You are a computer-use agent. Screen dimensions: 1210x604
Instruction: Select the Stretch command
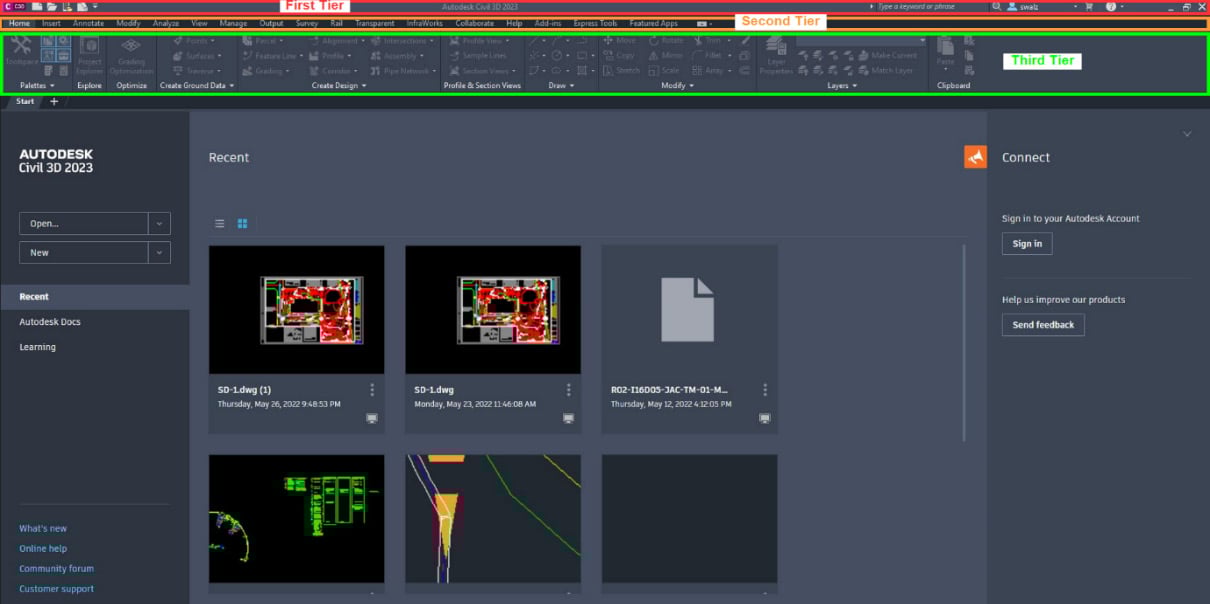(621, 71)
